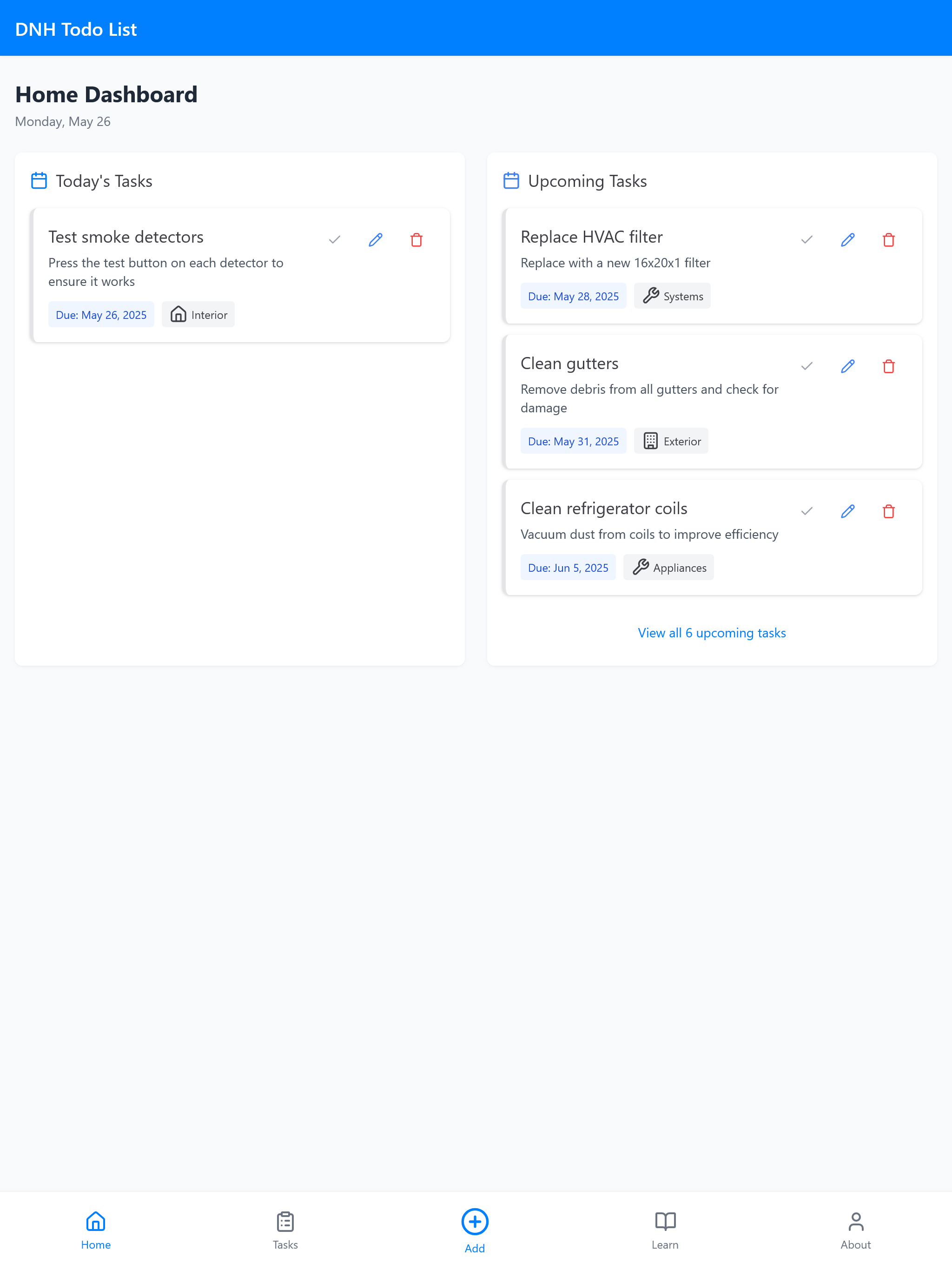Switch to the Learn tab
The width and height of the screenshot is (952, 1270).
(665, 1230)
